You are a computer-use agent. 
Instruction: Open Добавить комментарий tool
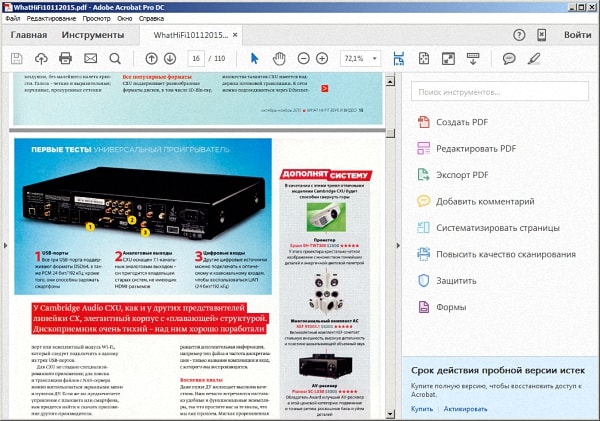476,201
